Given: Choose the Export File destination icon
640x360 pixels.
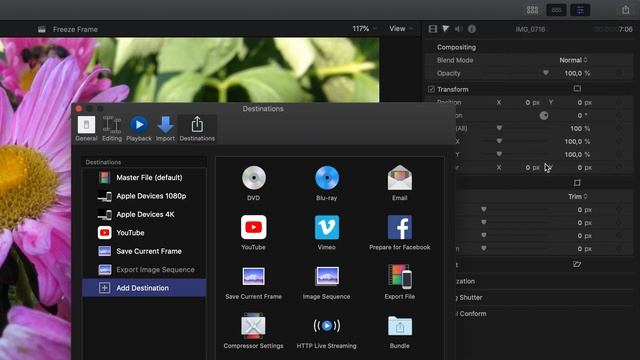Looking at the screenshot, I should [400, 276].
